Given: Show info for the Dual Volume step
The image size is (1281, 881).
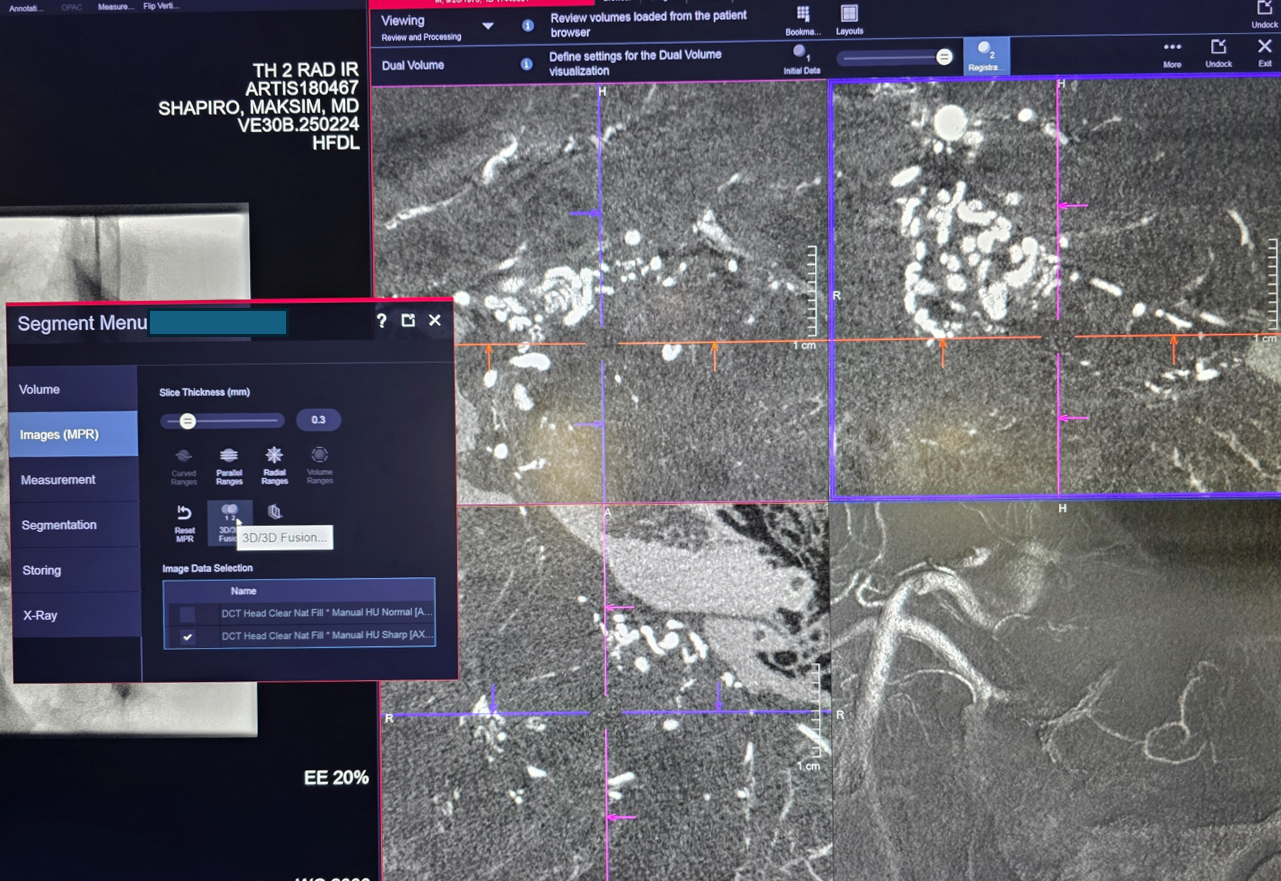Looking at the screenshot, I should [526, 65].
